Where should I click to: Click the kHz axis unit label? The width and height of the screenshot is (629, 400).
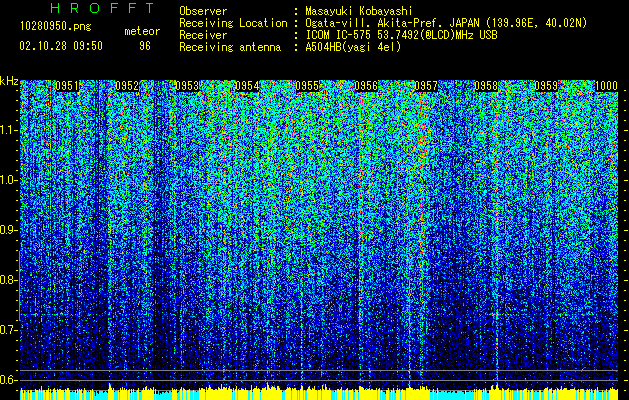pos(9,81)
